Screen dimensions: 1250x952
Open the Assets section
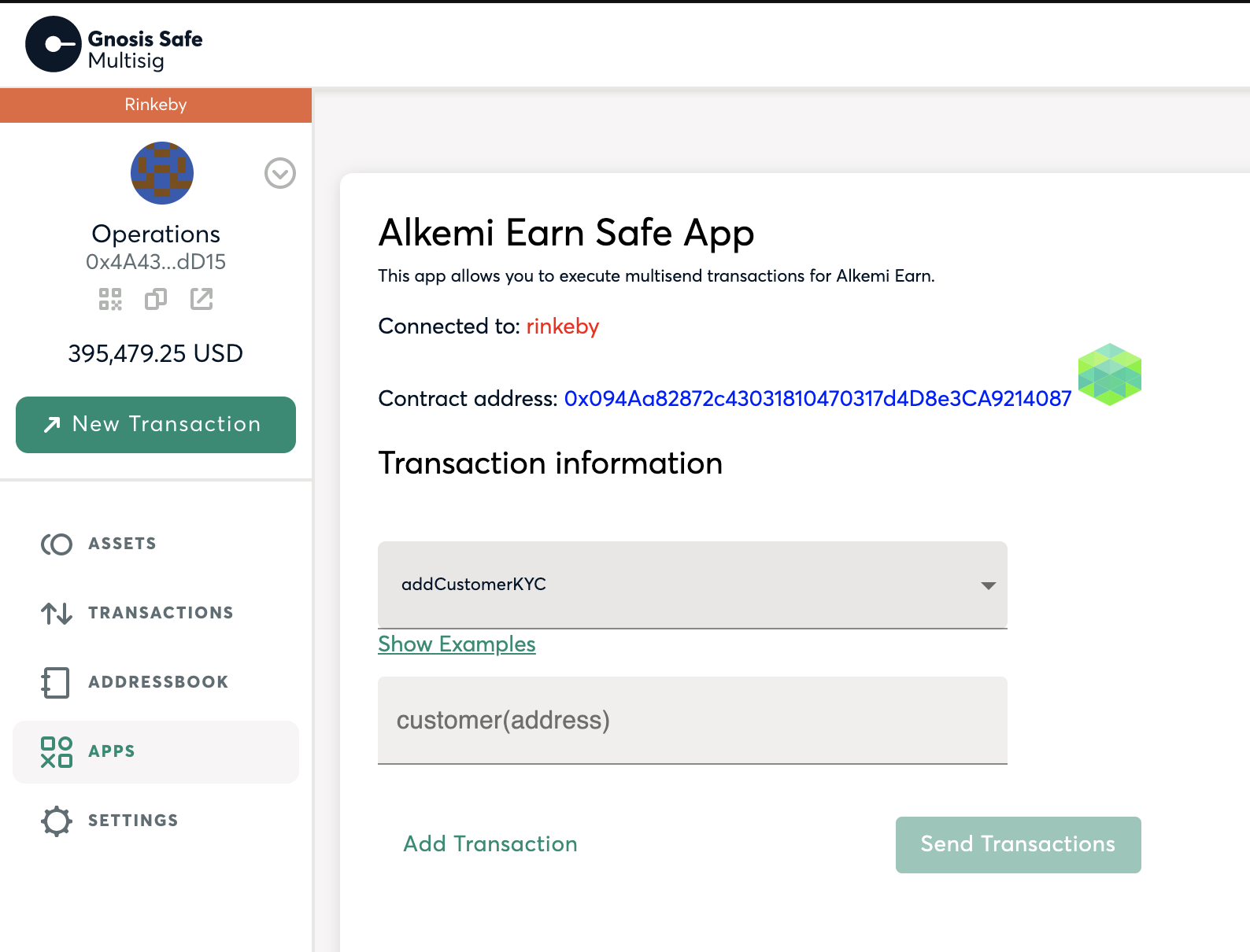156,544
